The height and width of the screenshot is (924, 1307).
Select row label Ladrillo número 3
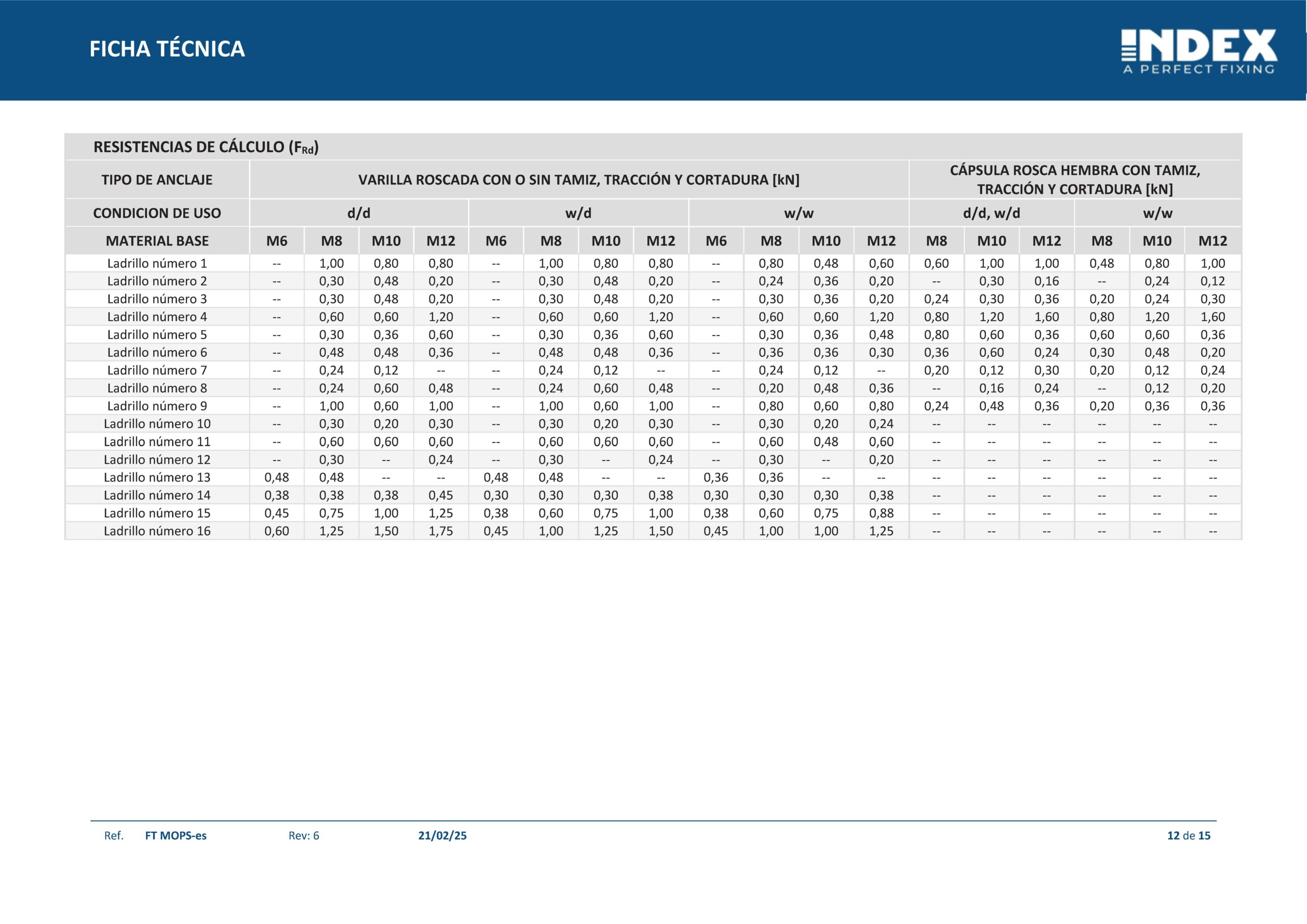[157, 299]
